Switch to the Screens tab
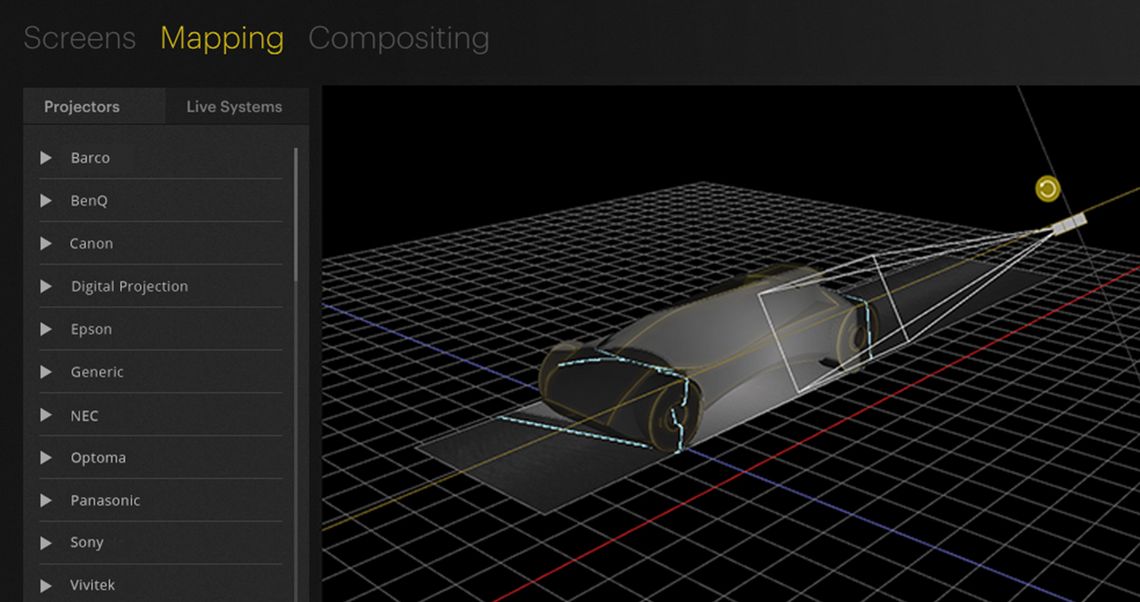 coord(80,39)
